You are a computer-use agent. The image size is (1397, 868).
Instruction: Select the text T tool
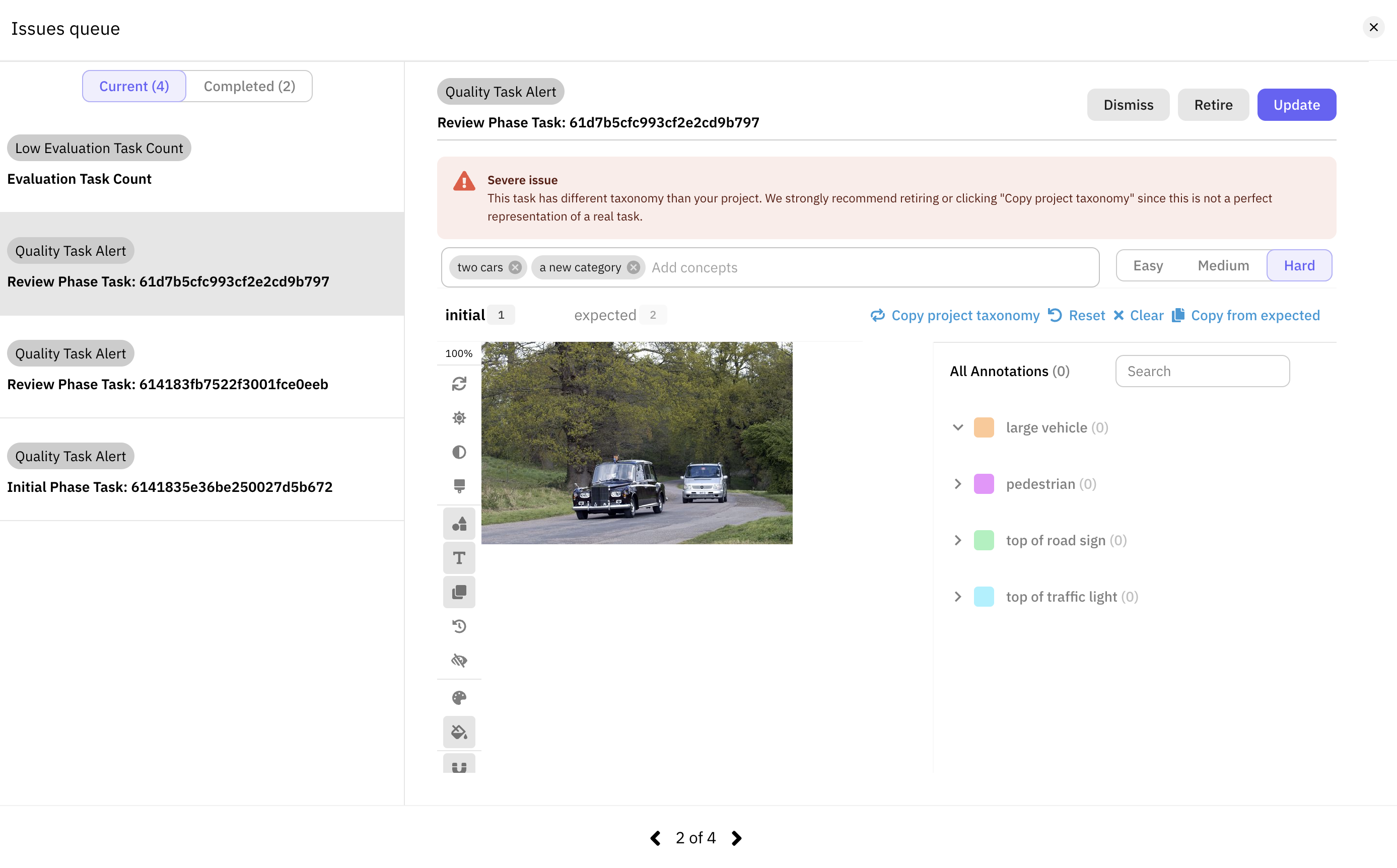point(459,557)
